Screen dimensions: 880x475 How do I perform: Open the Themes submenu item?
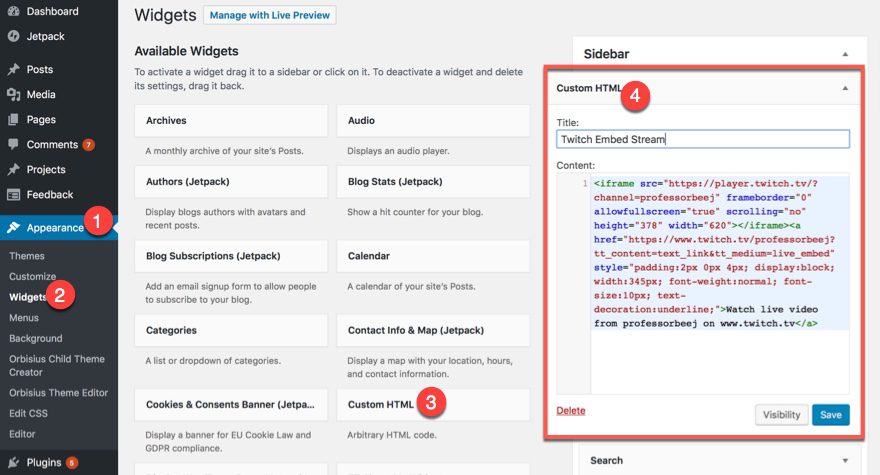click(27, 256)
